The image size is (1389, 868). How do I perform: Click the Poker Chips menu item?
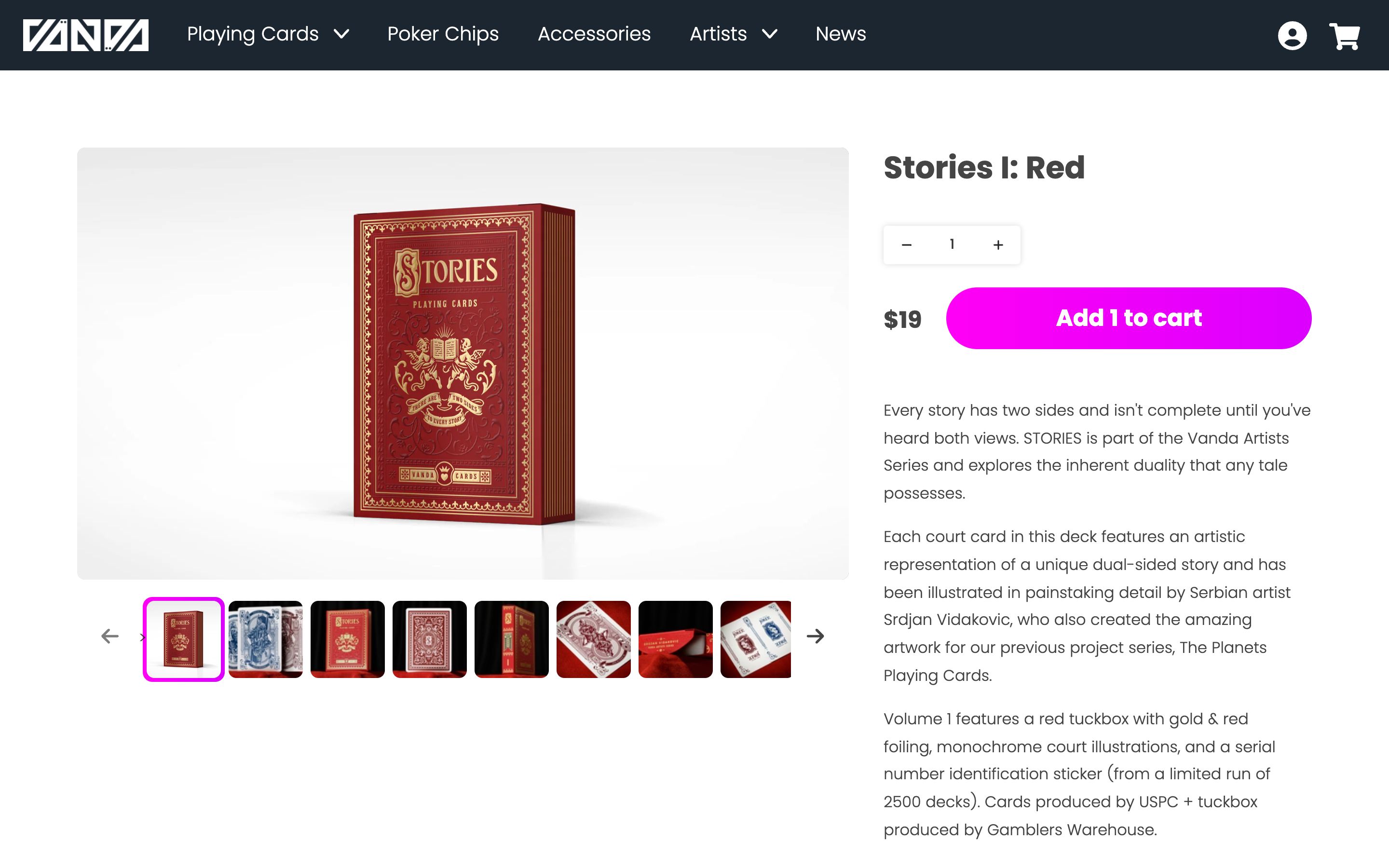[x=443, y=34]
